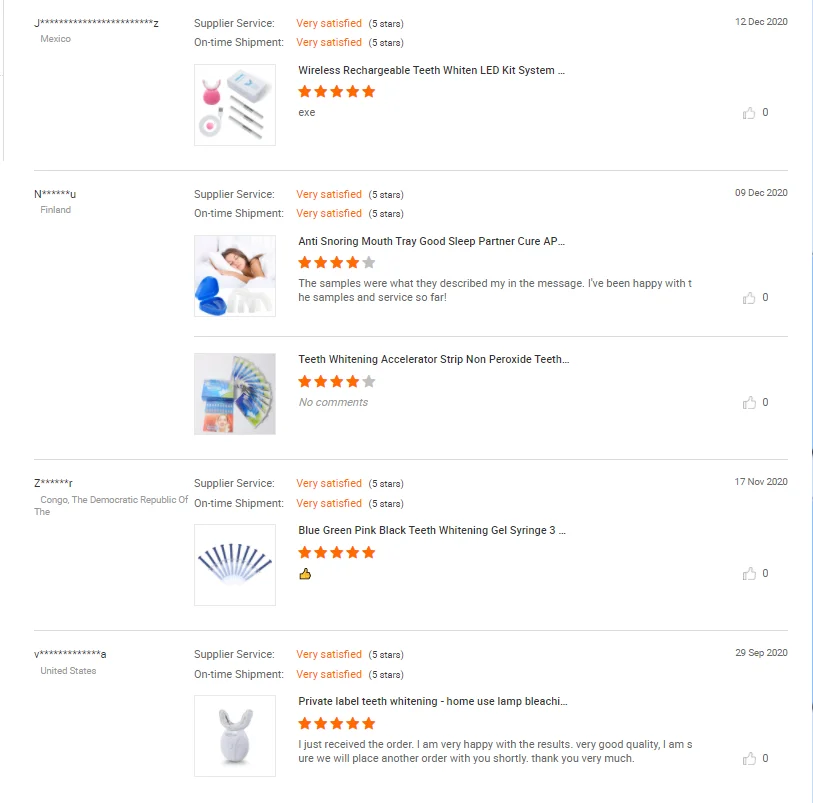Click the star rating under Anti Snoring Mouth Tray
This screenshot has width=813, height=803.
tap(336, 263)
